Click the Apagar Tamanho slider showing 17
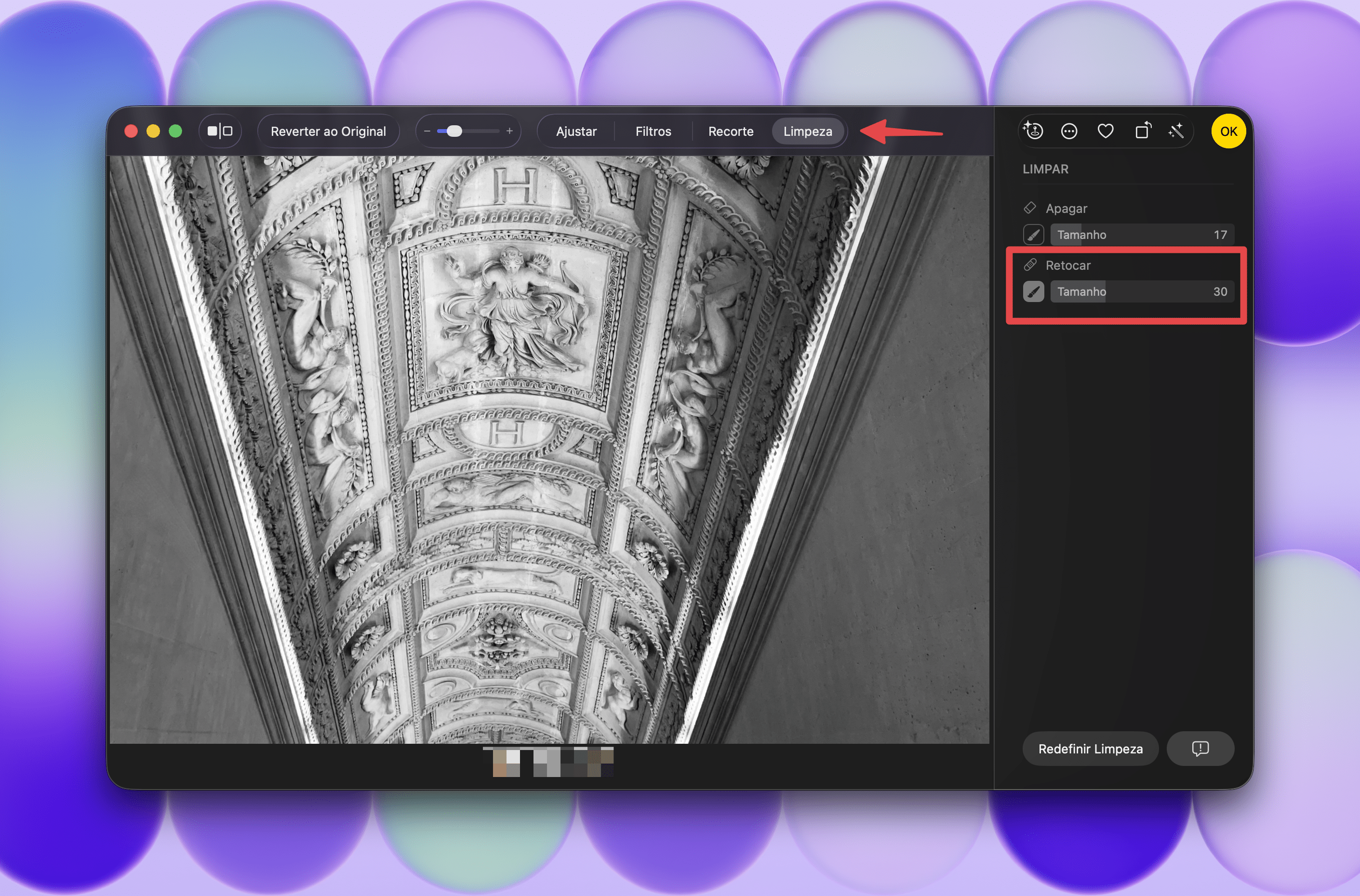This screenshot has height=896, width=1360. tap(1142, 235)
